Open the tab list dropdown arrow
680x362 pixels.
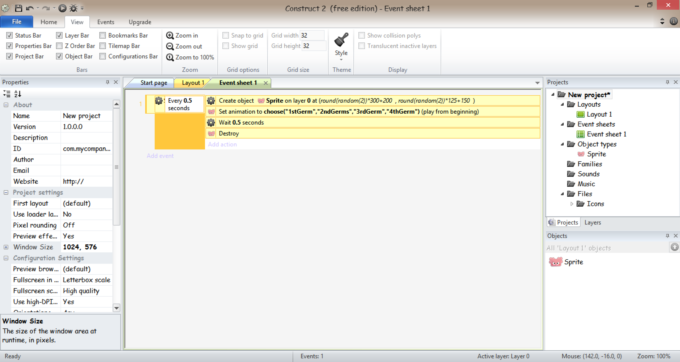coord(537,83)
